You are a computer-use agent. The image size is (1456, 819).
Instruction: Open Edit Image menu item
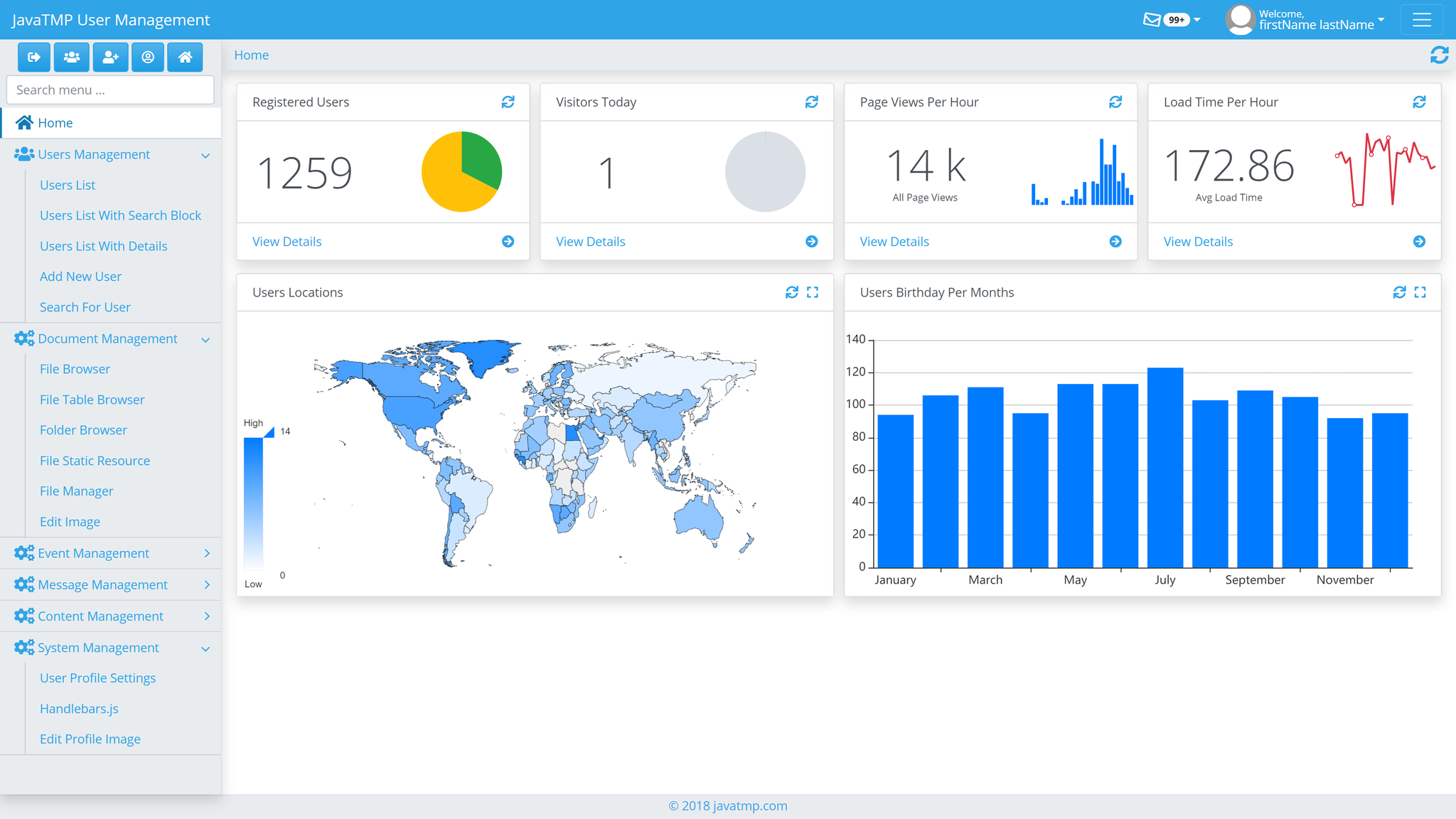coord(70,522)
